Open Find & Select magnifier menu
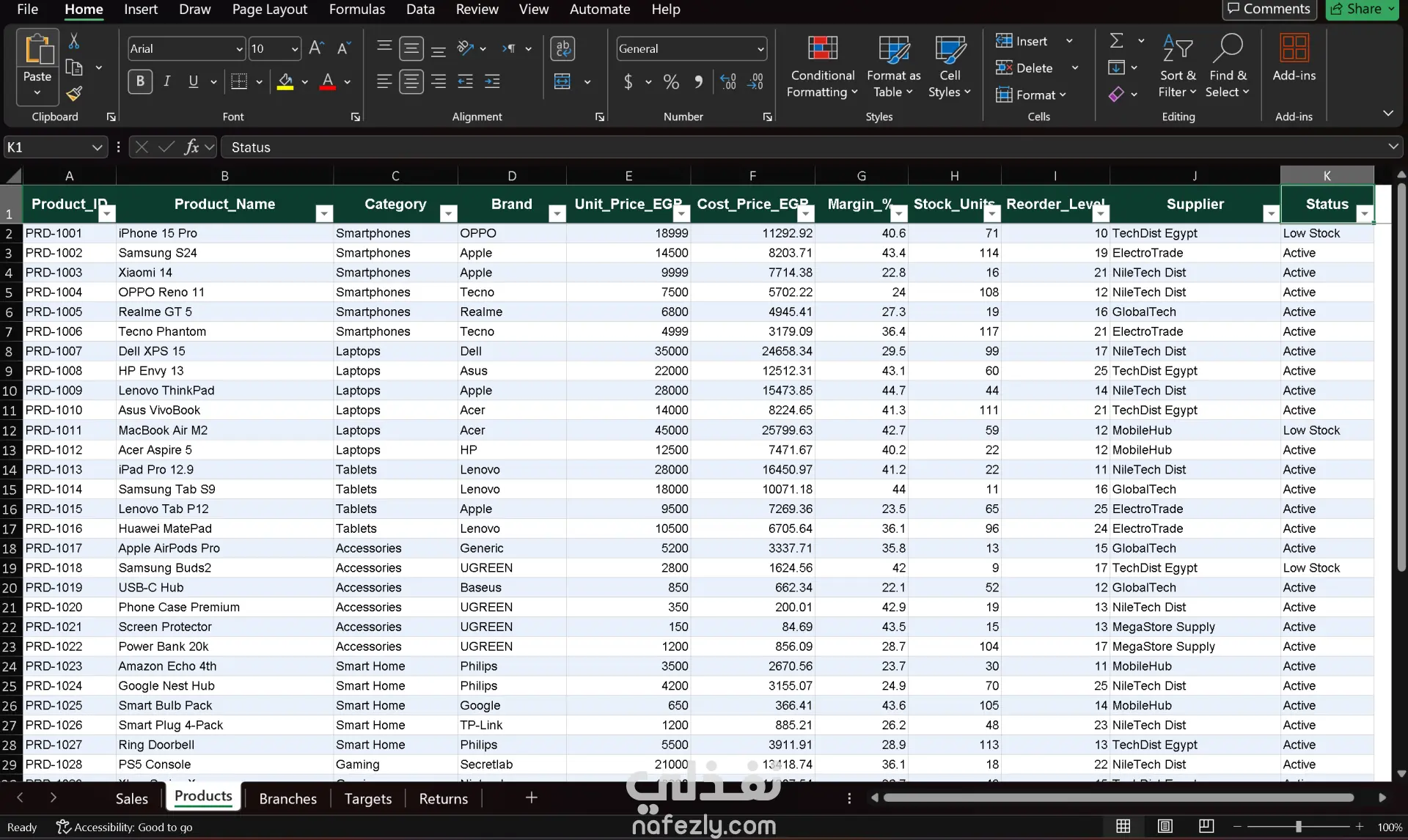The width and height of the screenshot is (1408, 840). 1228,67
